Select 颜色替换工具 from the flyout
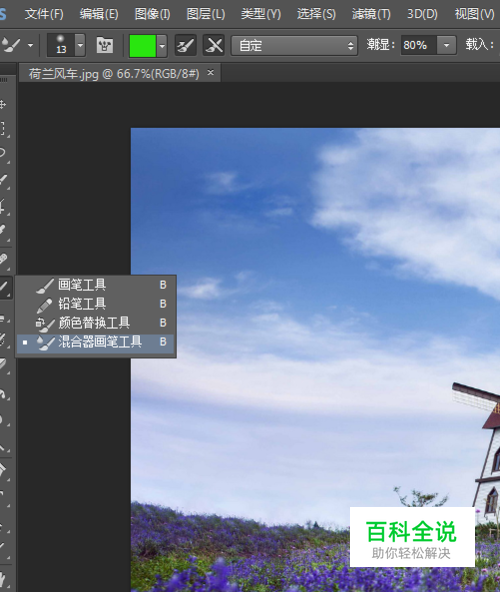The image size is (500, 592). (x=96, y=323)
